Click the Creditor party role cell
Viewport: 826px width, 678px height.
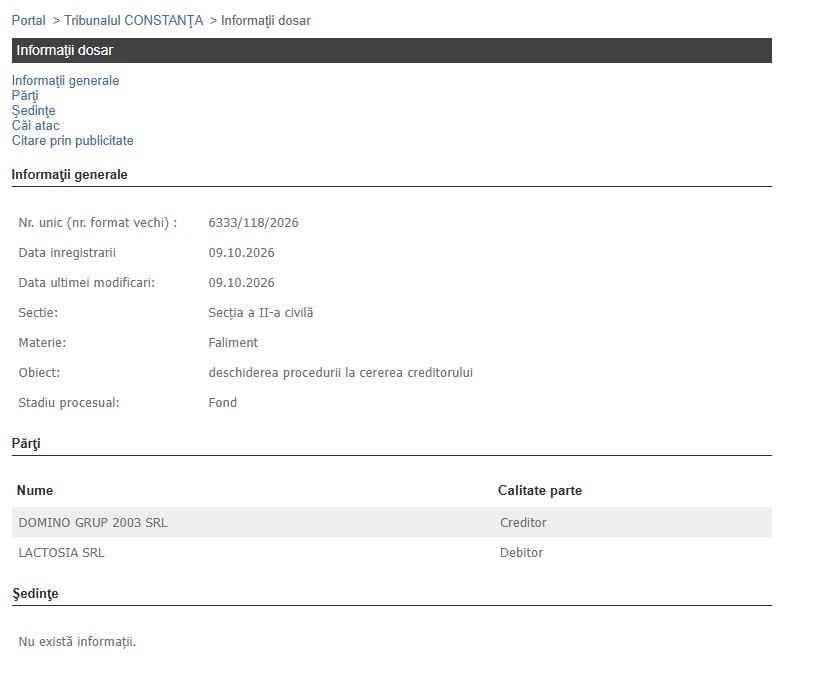click(x=523, y=523)
